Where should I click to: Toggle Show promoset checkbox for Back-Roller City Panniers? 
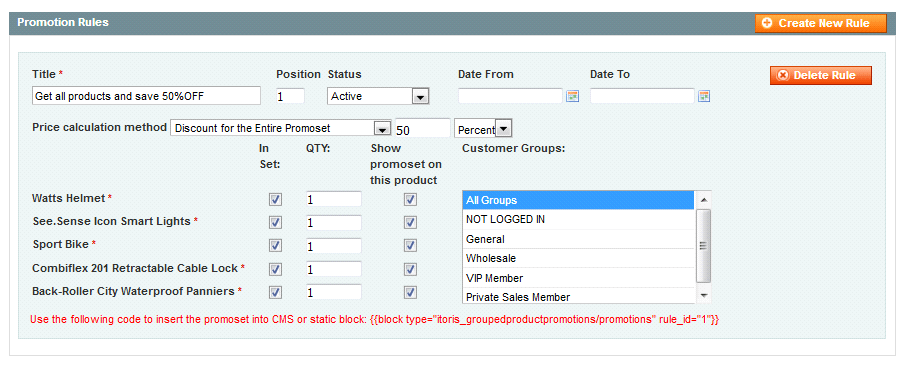point(410,292)
